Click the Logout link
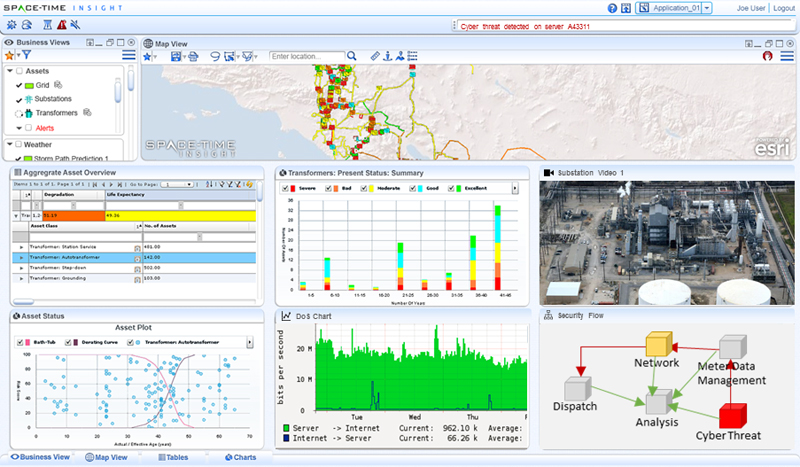Image resolution: width=800 pixels, height=467 pixels. click(784, 8)
